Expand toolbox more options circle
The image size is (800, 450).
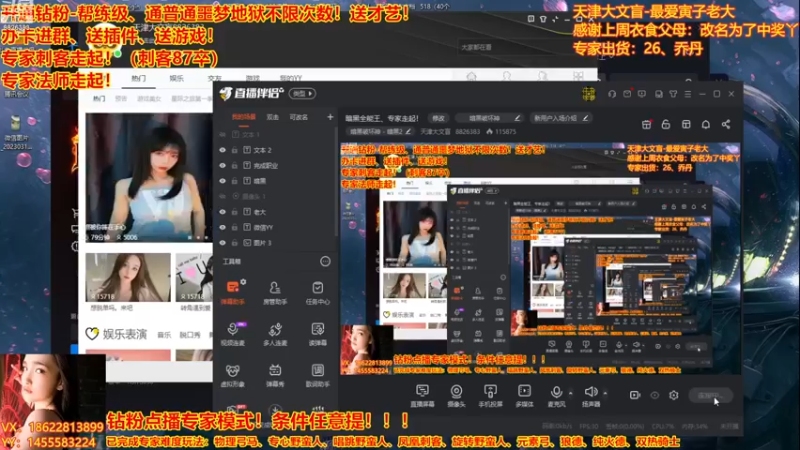pyautogui.click(x=325, y=261)
